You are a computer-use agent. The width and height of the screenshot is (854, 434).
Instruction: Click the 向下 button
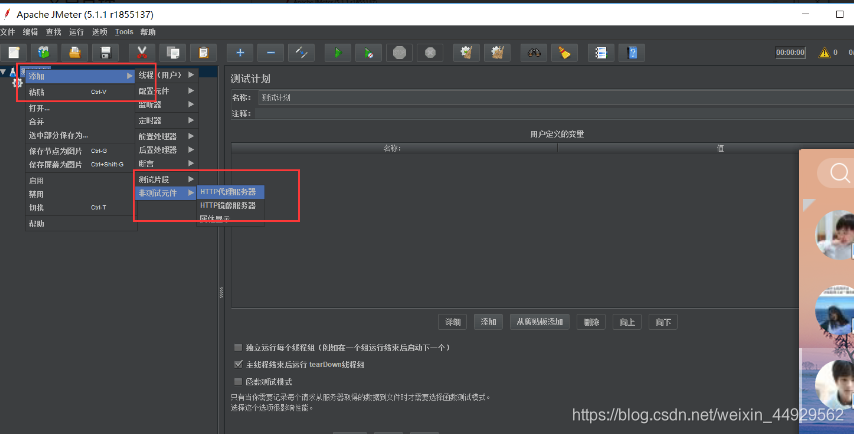(x=663, y=322)
